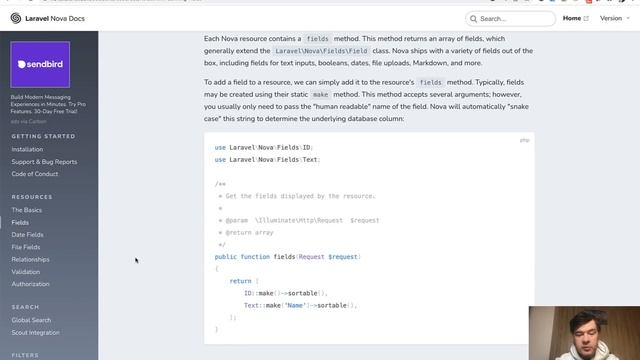This screenshot has height=360, width=640.
Task: Click the Search section heading in sidebar
Action: pyautogui.click(x=25, y=307)
